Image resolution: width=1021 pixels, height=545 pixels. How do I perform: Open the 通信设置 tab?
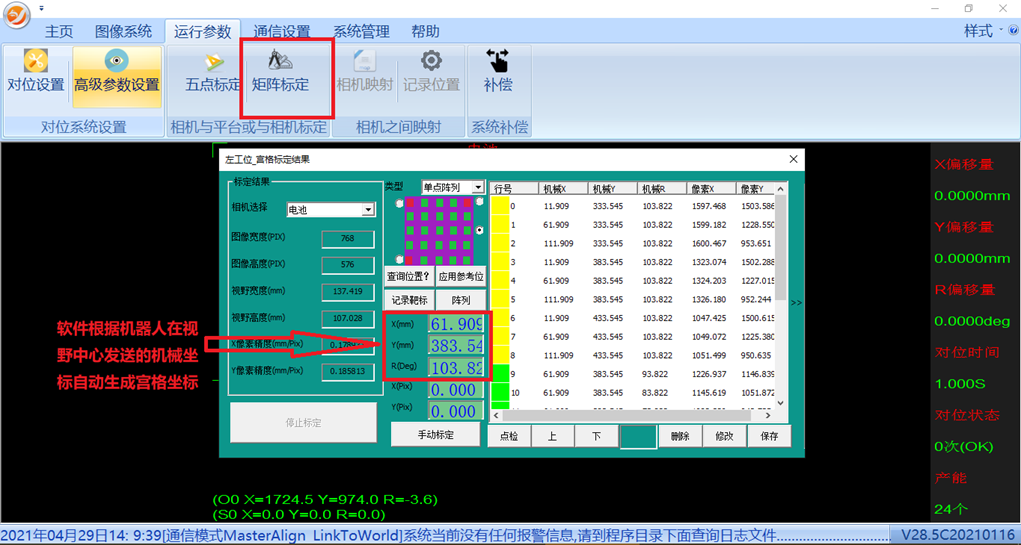[x=281, y=31]
